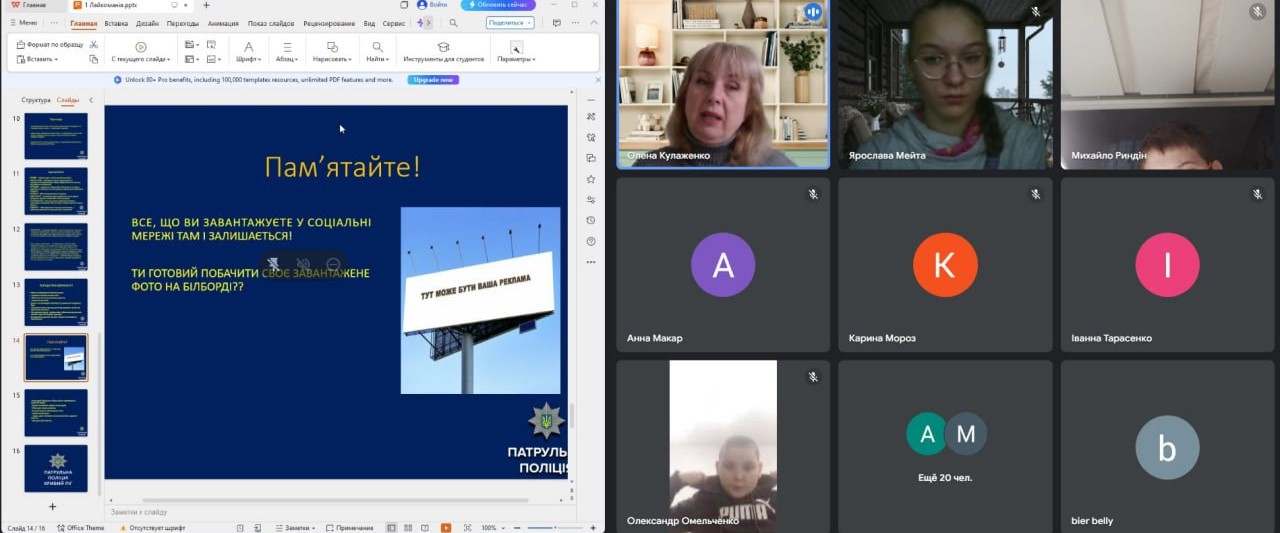Open the Вставка ribbon tab
Image resolution: width=1280 pixels, height=533 pixels.
[x=116, y=23]
